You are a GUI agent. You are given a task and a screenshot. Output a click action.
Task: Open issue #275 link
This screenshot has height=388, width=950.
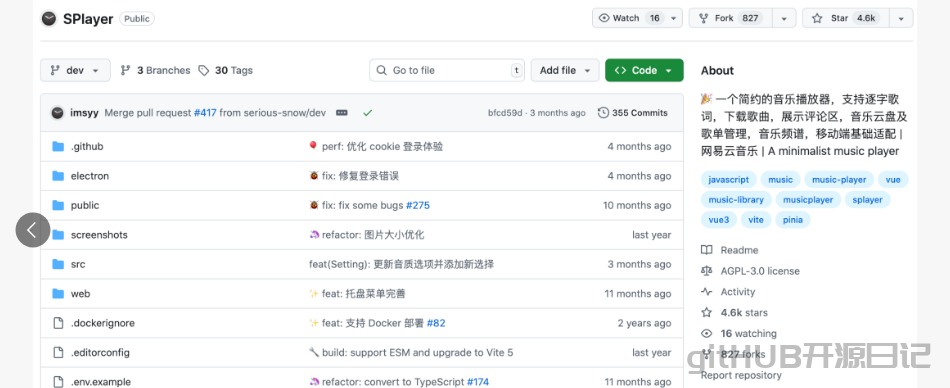pyautogui.click(x=417, y=205)
